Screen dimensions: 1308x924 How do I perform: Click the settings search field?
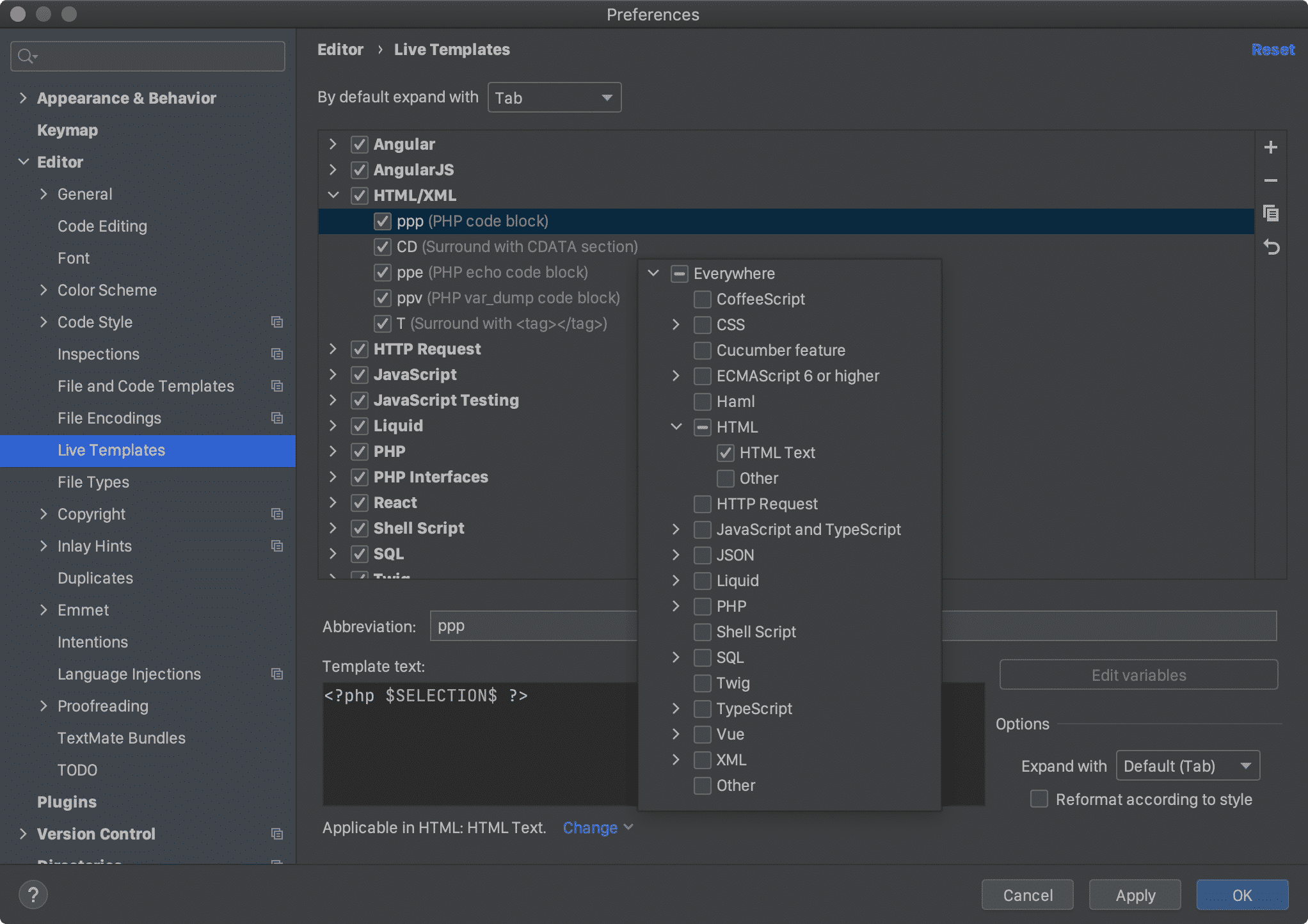tap(148, 56)
